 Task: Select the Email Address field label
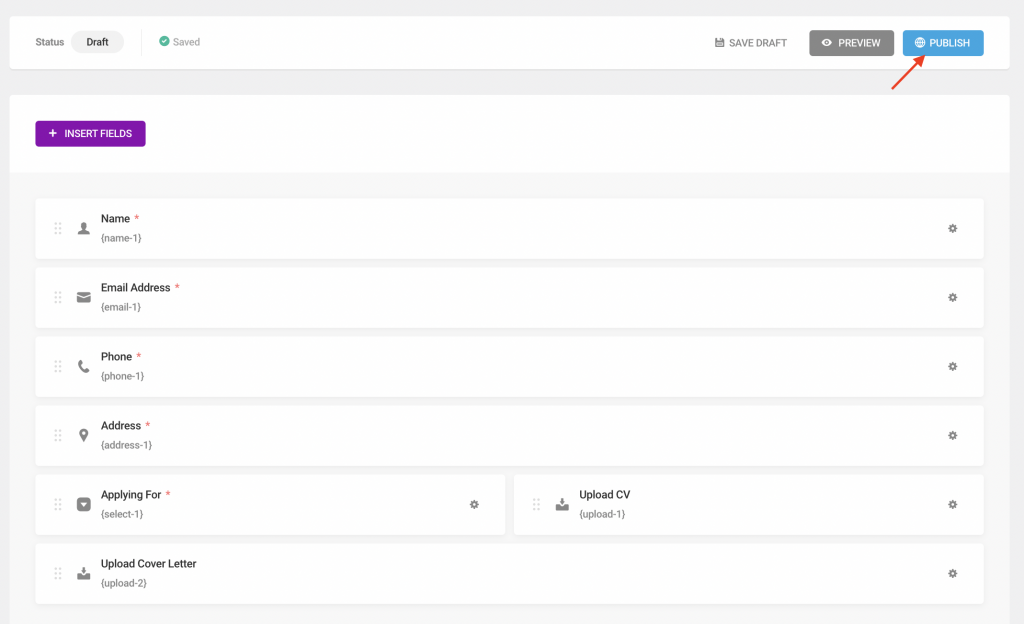click(136, 288)
